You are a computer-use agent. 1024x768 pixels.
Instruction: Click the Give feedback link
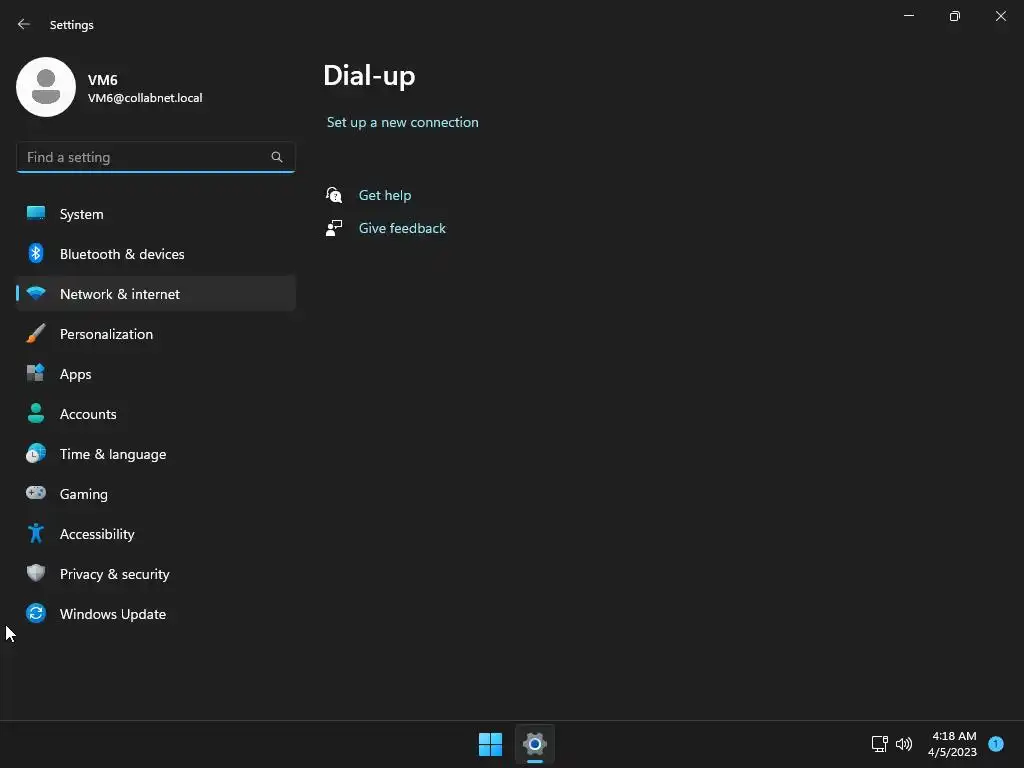(402, 228)
